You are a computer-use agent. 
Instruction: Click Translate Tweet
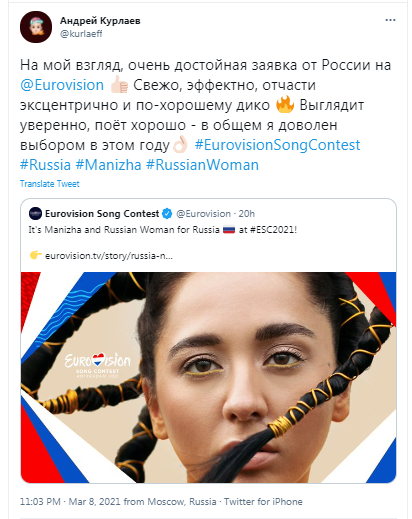click(50, 184)
